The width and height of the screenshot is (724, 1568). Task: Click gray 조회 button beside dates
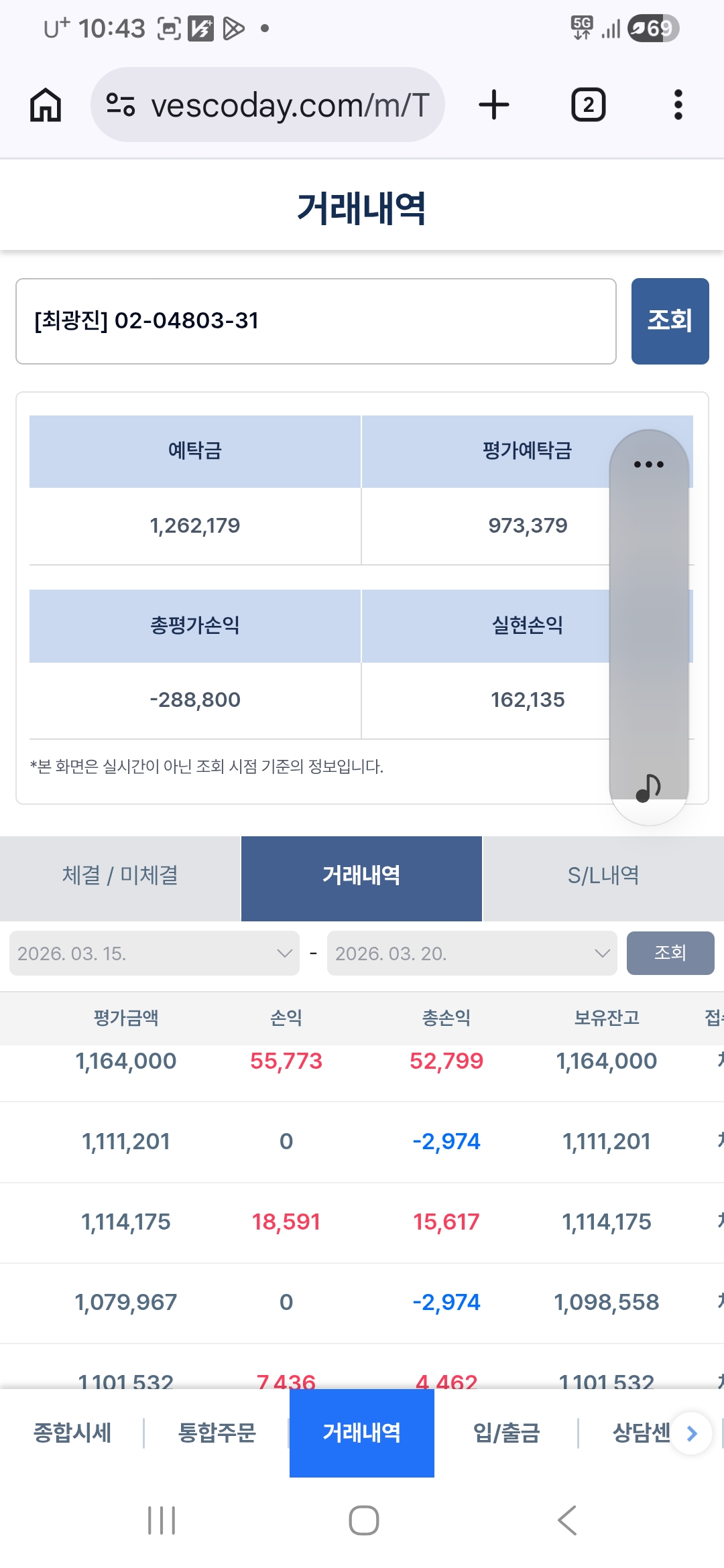(670, 953)
